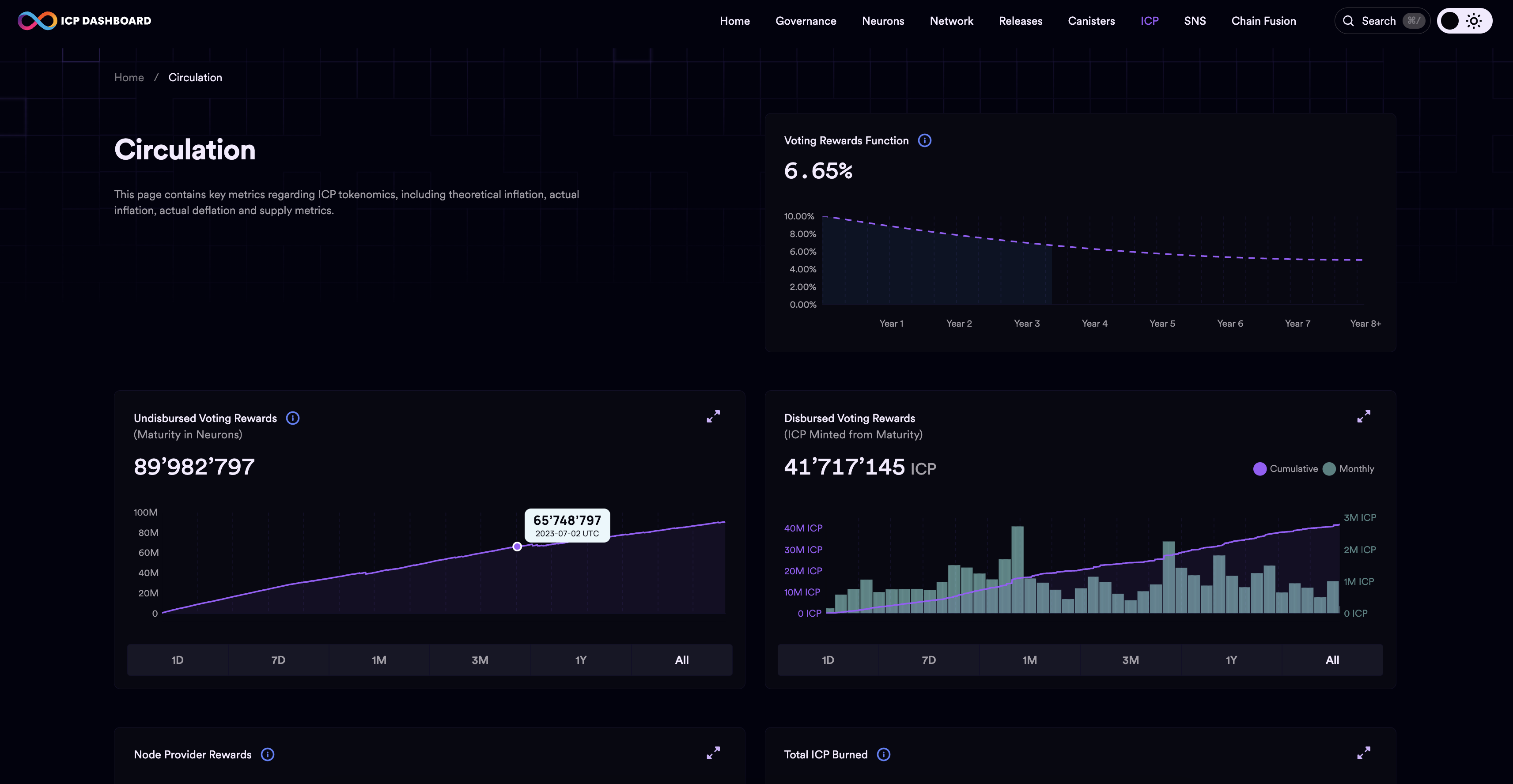This screenshot has height=784, width=1513.
Task: Open the ICP nav menu
Action: pyautogui.click(x=1150, y=21)
